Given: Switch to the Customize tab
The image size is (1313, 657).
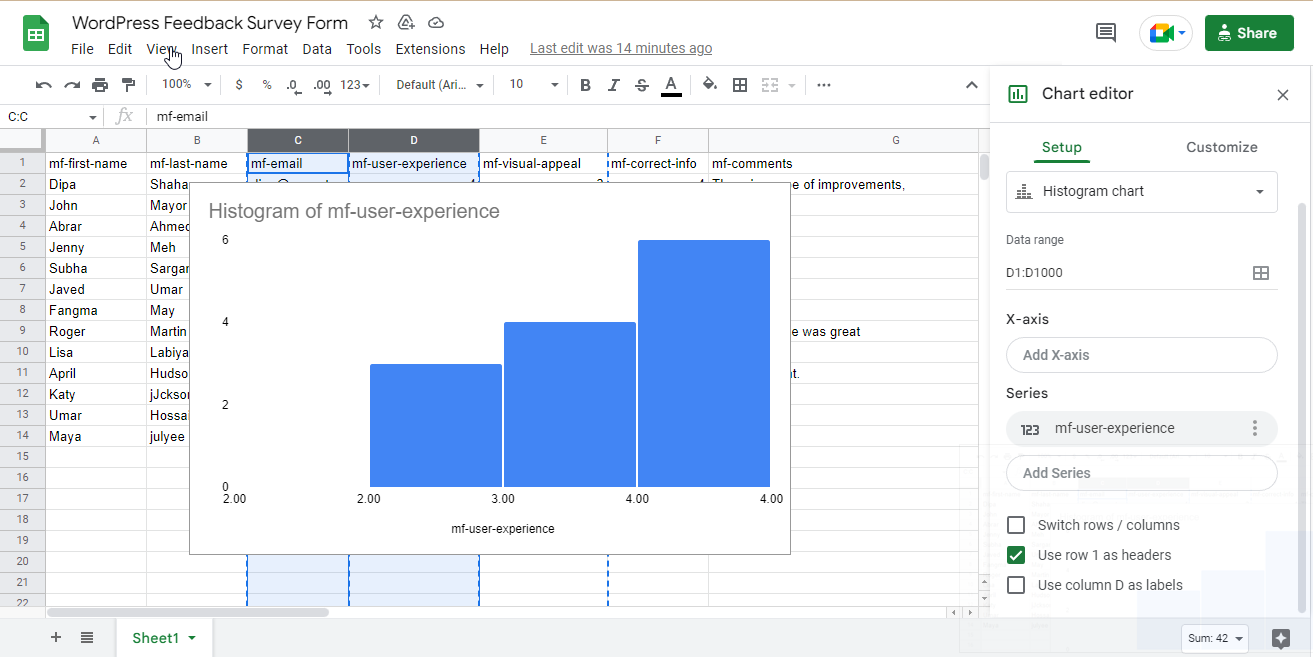Looking at the screenshot, I should click(x=1222, y=147).
